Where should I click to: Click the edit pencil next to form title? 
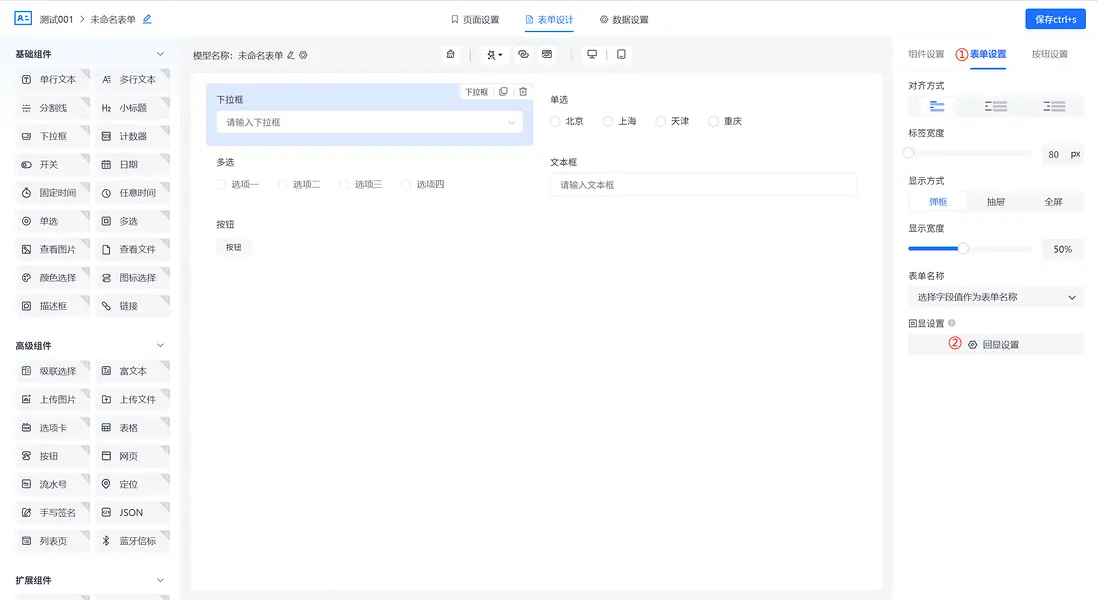[x=147, y=20]
